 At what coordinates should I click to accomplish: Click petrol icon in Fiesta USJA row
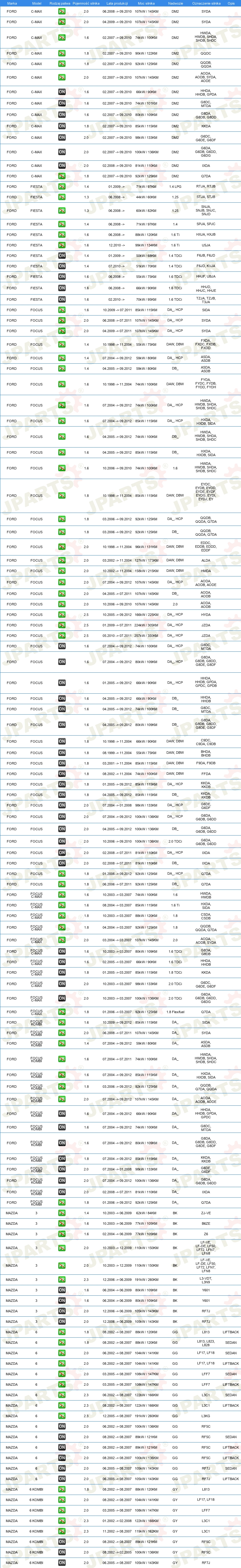point(61,245)
